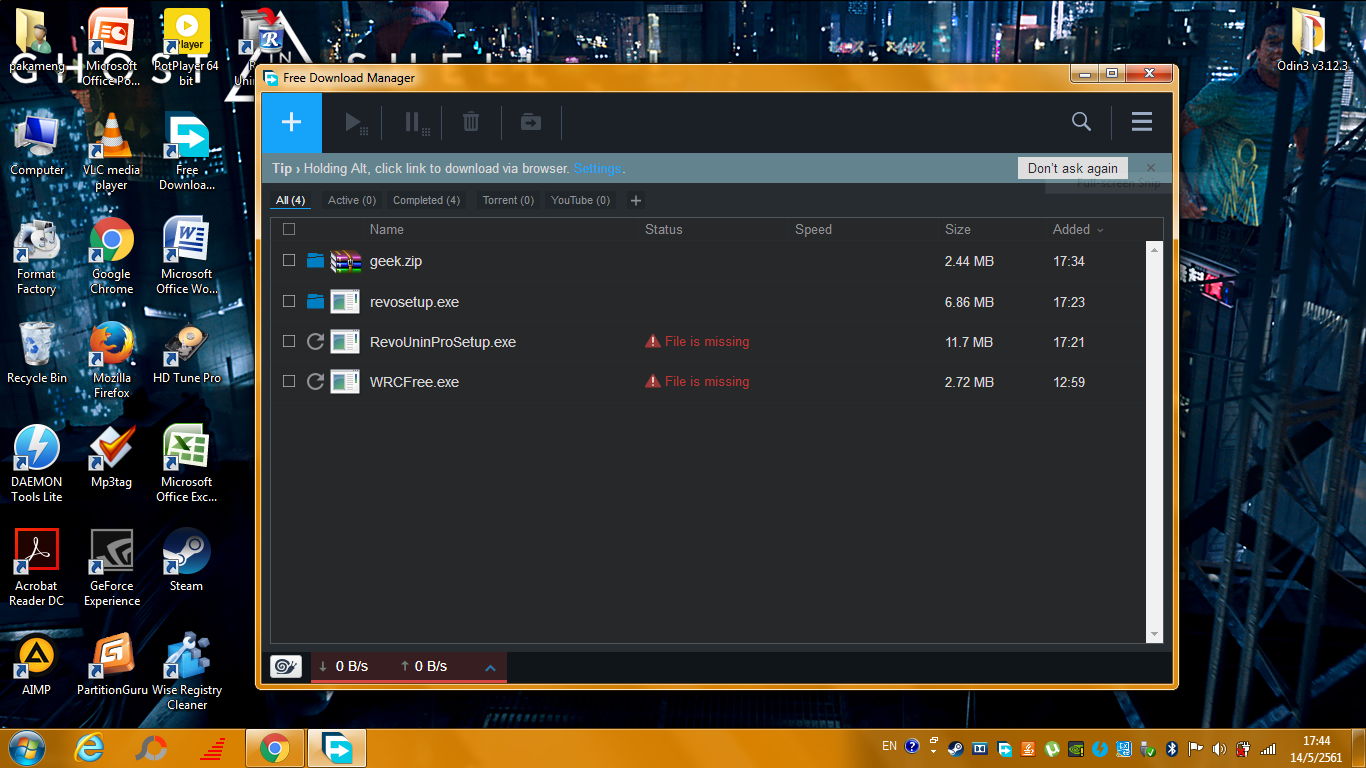Dismiss the tip bar with X
This screenshot has width=1366, height=768.
(x=1151, y=168)
